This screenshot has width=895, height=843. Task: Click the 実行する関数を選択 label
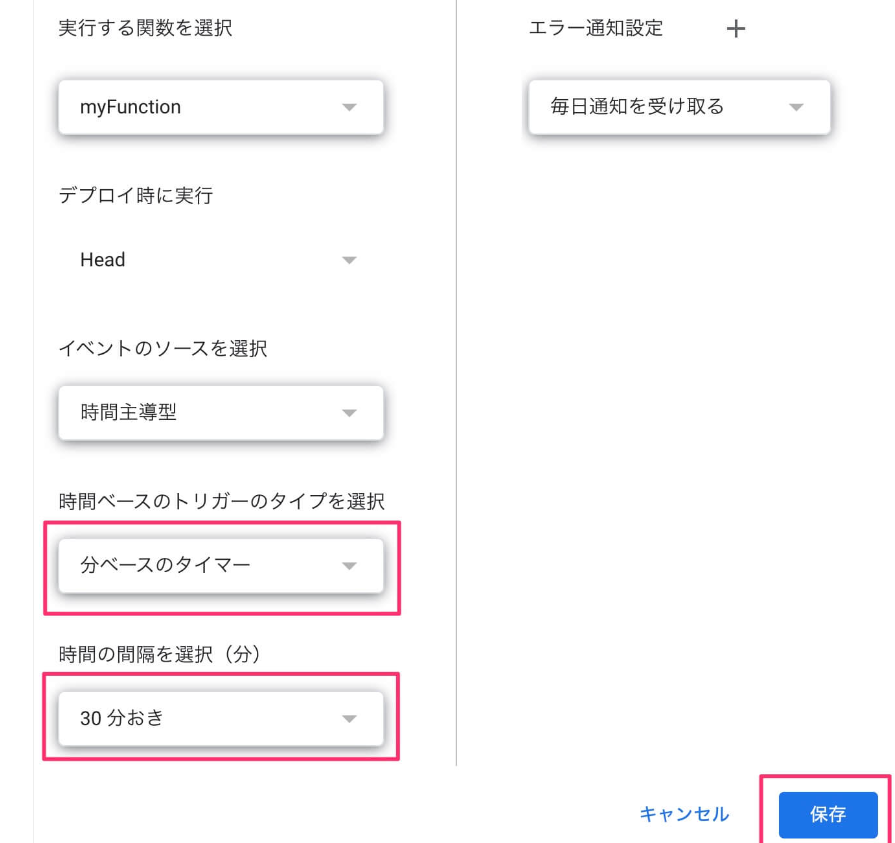[x=145, y=28]
